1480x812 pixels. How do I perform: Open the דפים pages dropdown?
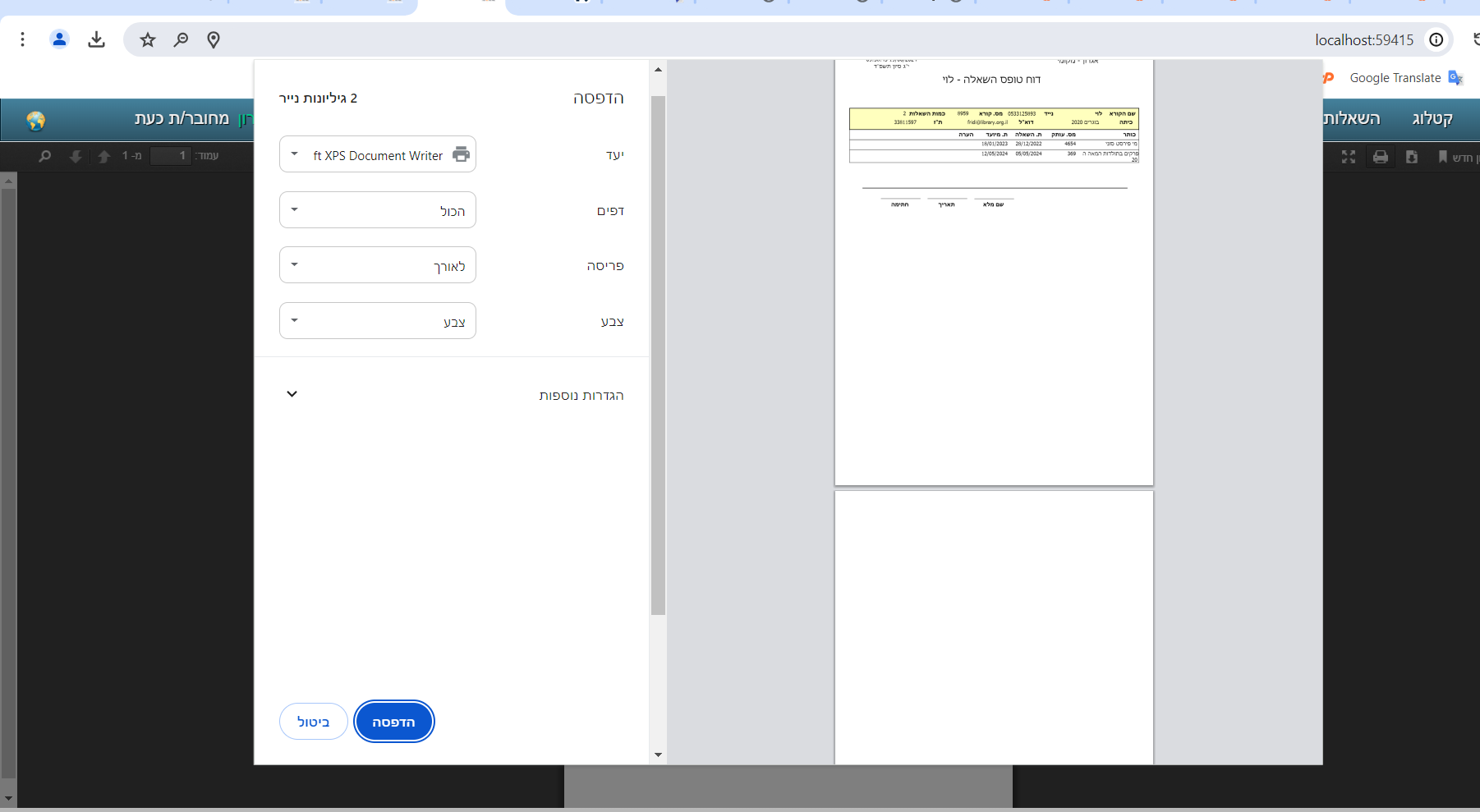378,210
